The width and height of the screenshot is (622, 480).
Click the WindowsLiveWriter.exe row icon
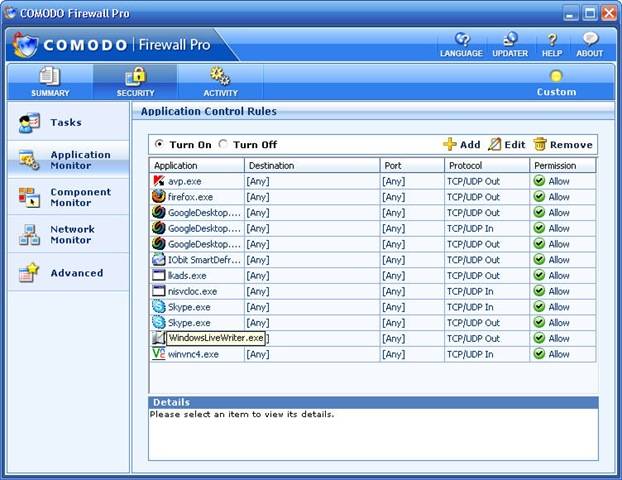click(158, 338)
